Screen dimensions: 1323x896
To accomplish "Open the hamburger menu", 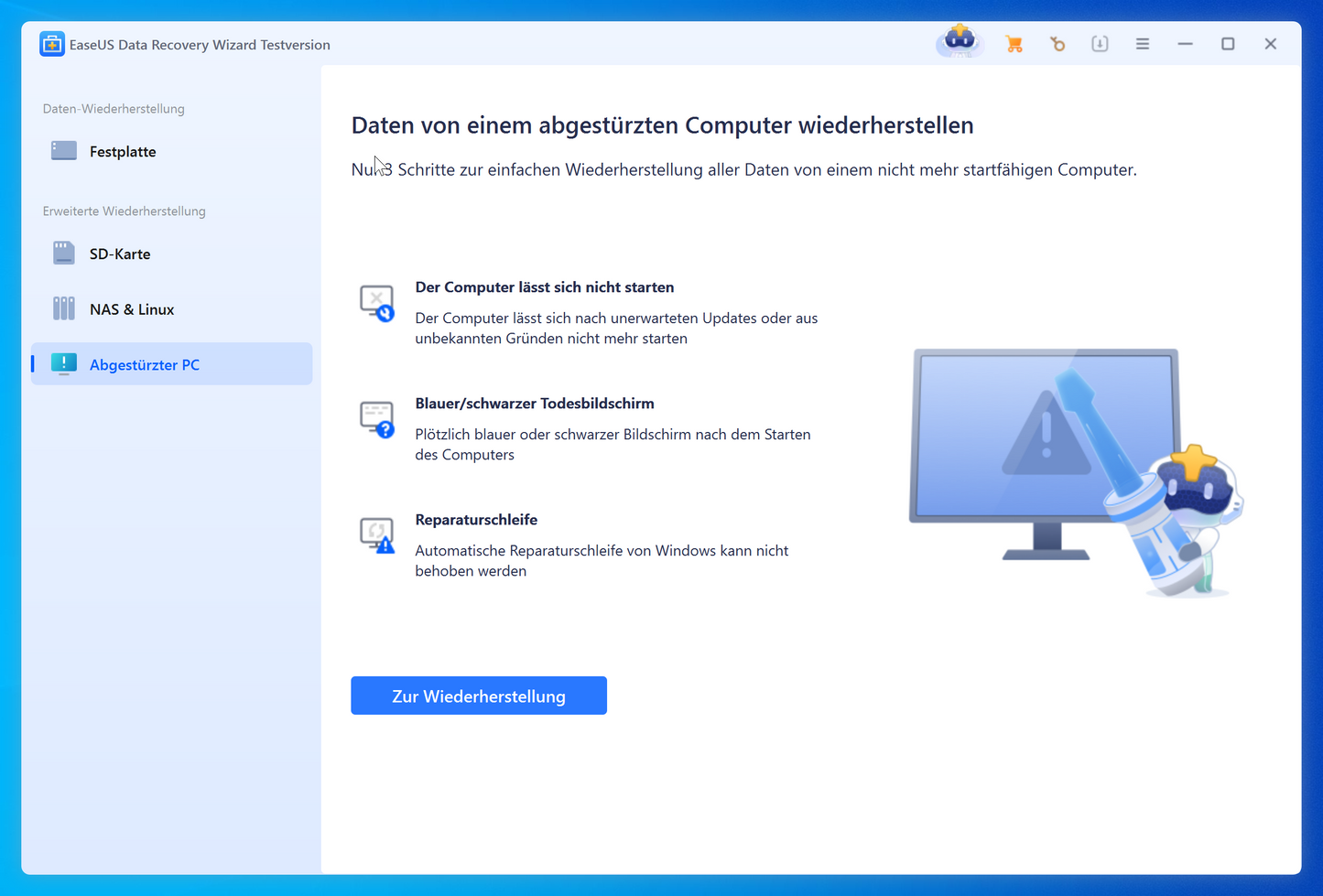I will tap(1143, 44).
